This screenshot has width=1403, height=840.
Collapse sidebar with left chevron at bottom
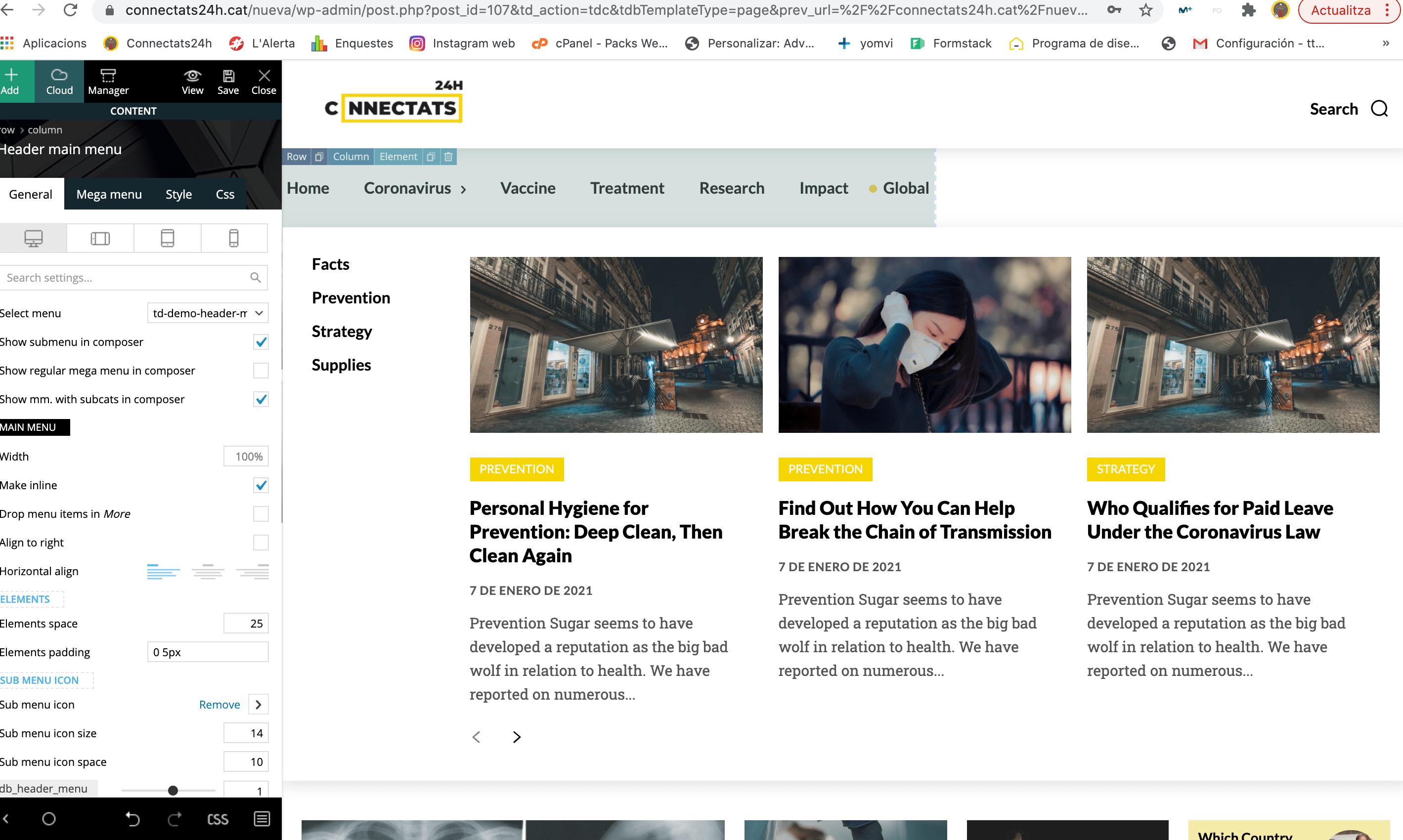pos(5,818)
